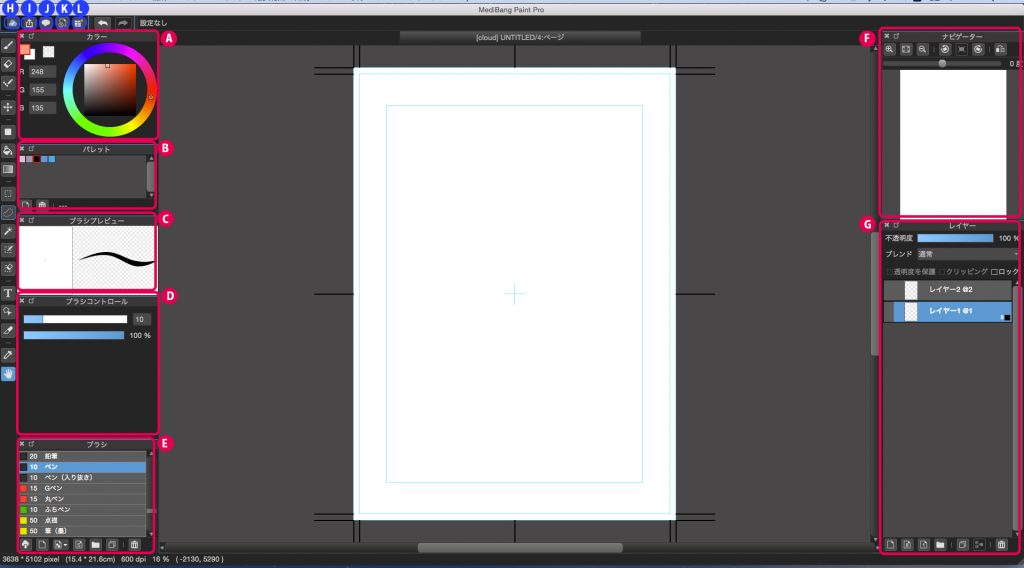The image size is (1024, 568).
Task: Select the 鉛筆 brush
Action: (82, 456)
